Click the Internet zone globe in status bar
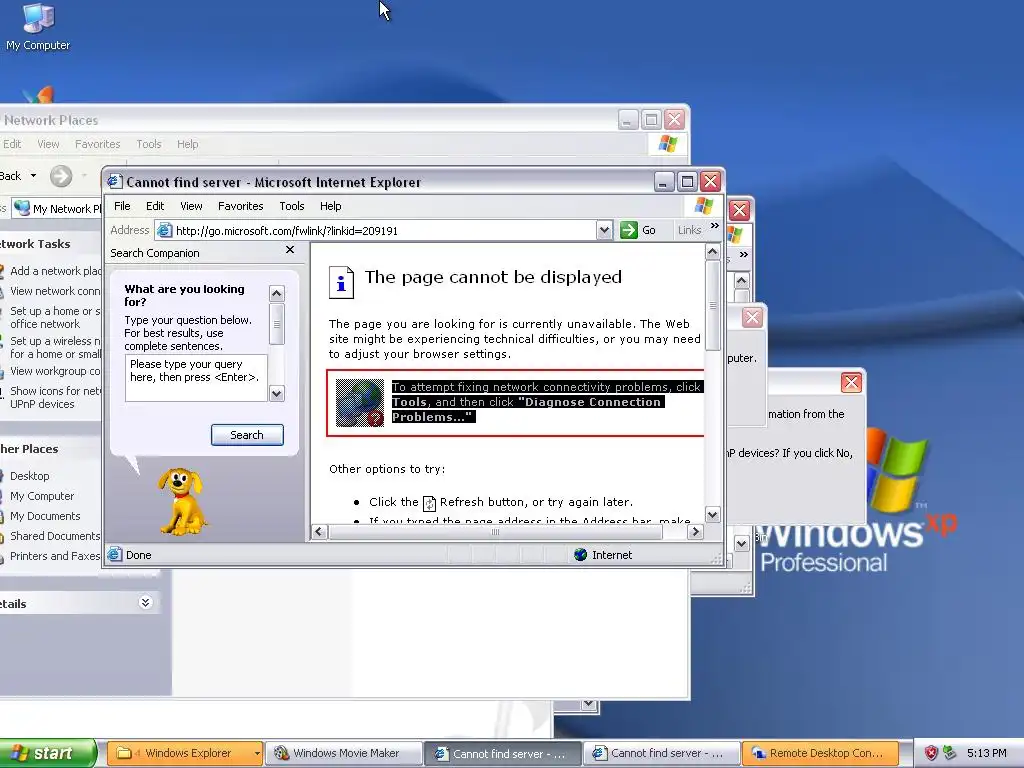 (581, 555)
